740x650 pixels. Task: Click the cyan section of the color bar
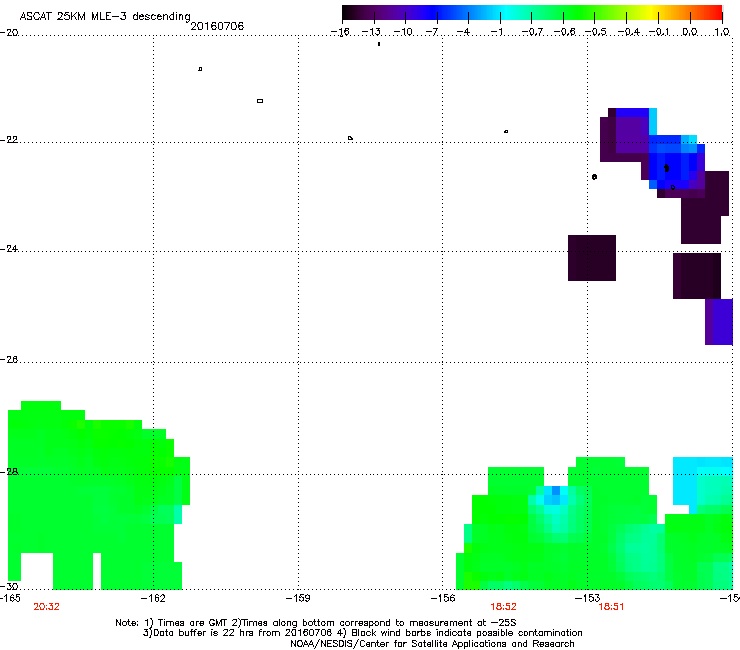(x=505, y=13)
